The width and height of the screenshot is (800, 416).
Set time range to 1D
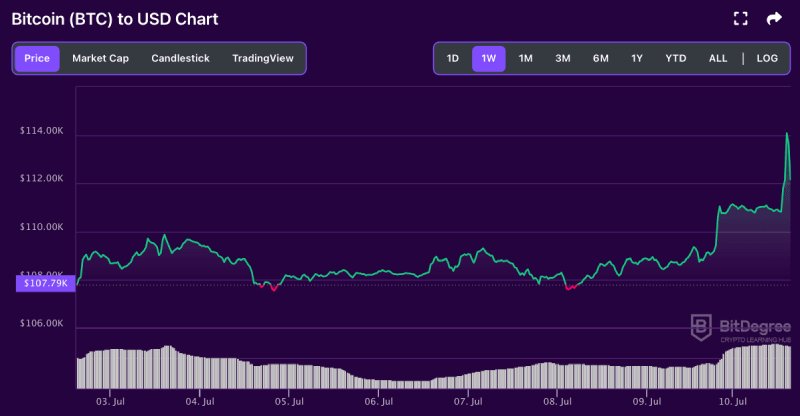click(x=453, y=58)
